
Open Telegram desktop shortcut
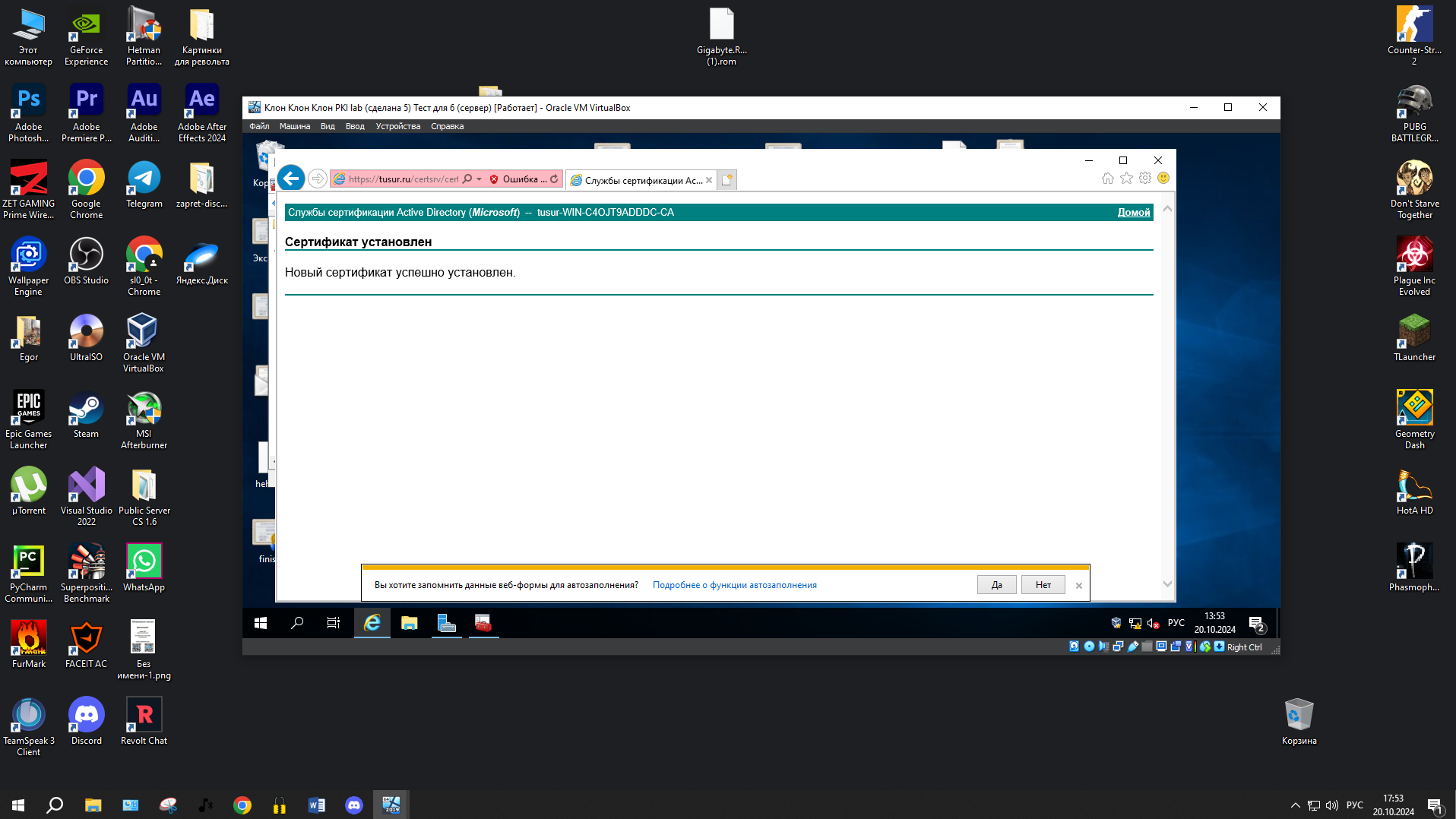pos(144,184)
